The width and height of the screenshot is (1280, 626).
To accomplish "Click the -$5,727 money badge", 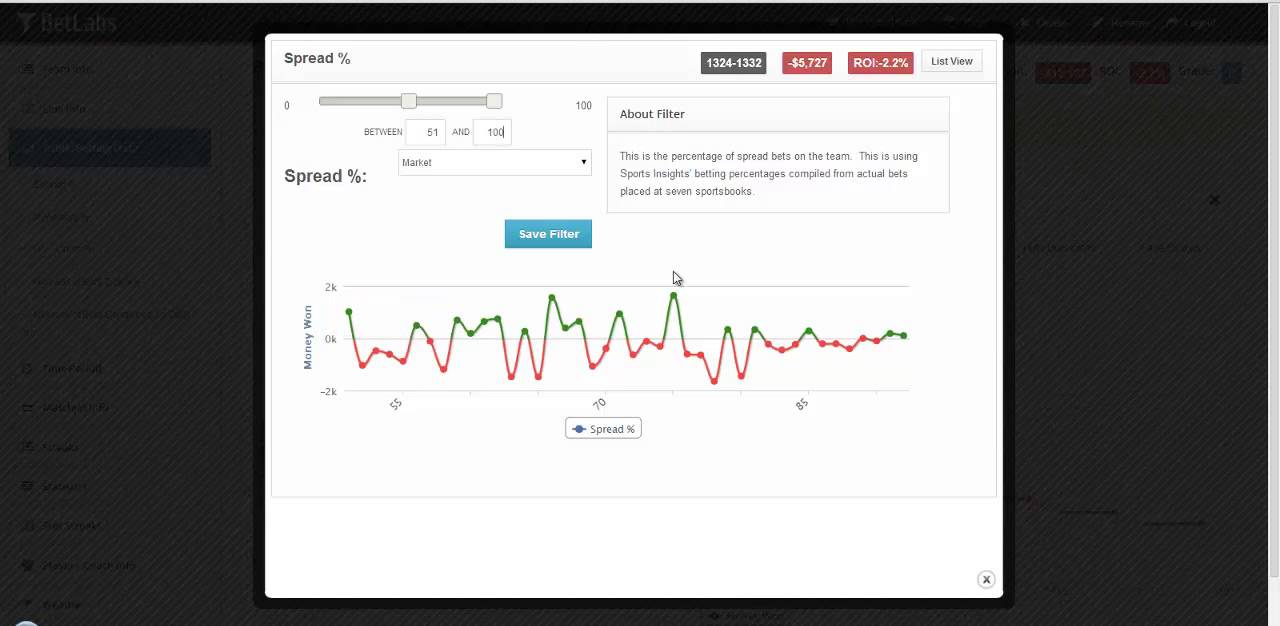I will click(807, 63).
